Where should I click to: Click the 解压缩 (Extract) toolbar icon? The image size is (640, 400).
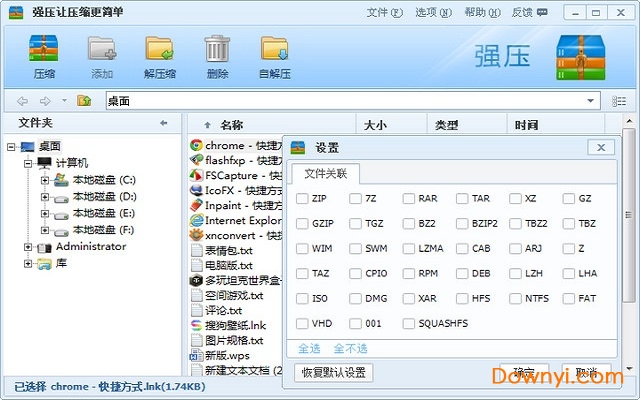click(160, 56)
